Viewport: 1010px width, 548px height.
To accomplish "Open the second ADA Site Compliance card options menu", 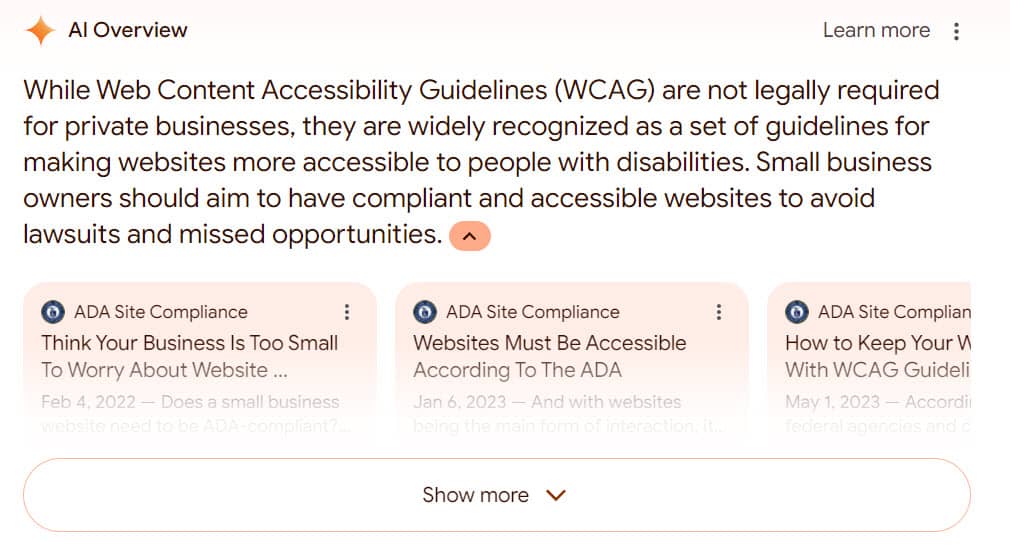I will [719, 312].
